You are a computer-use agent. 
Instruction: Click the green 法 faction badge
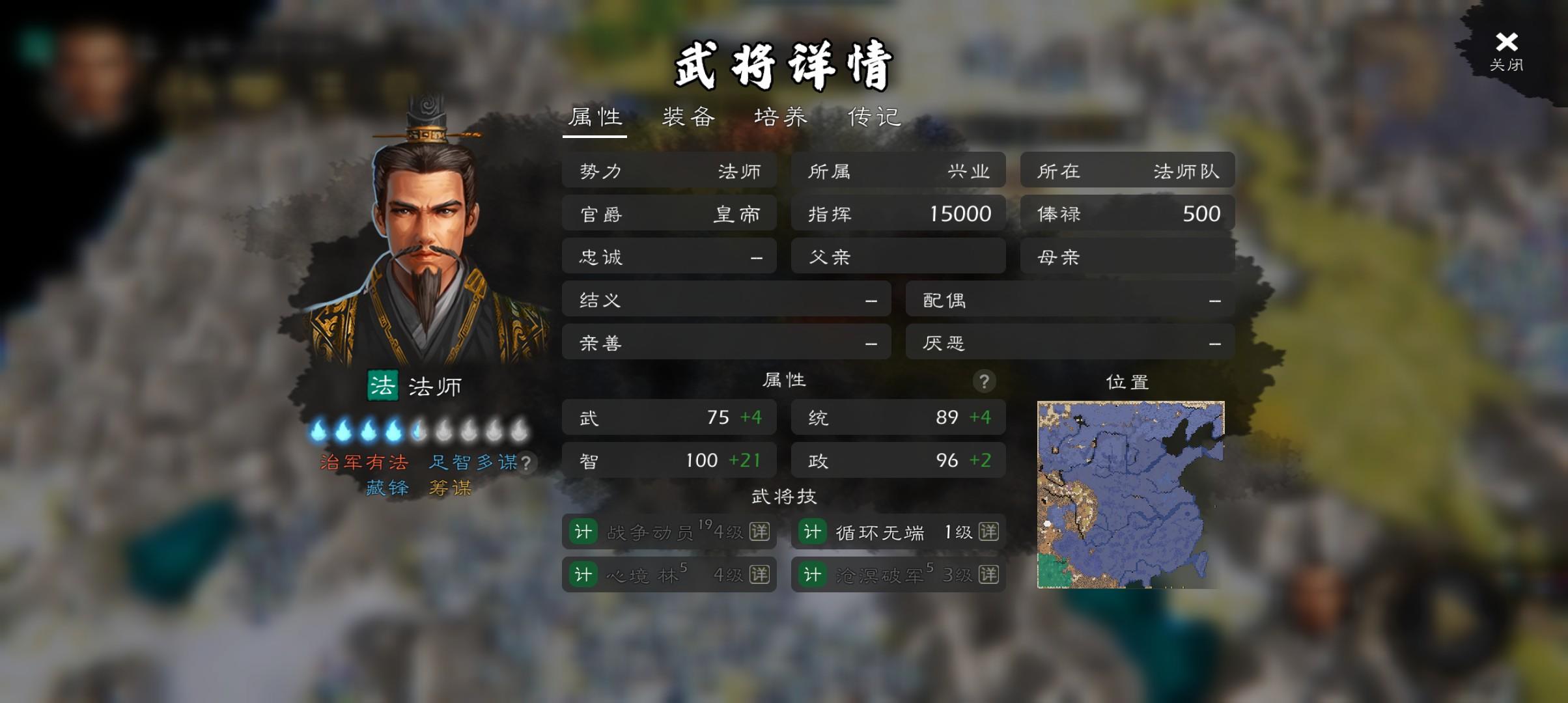coord(382,385)
